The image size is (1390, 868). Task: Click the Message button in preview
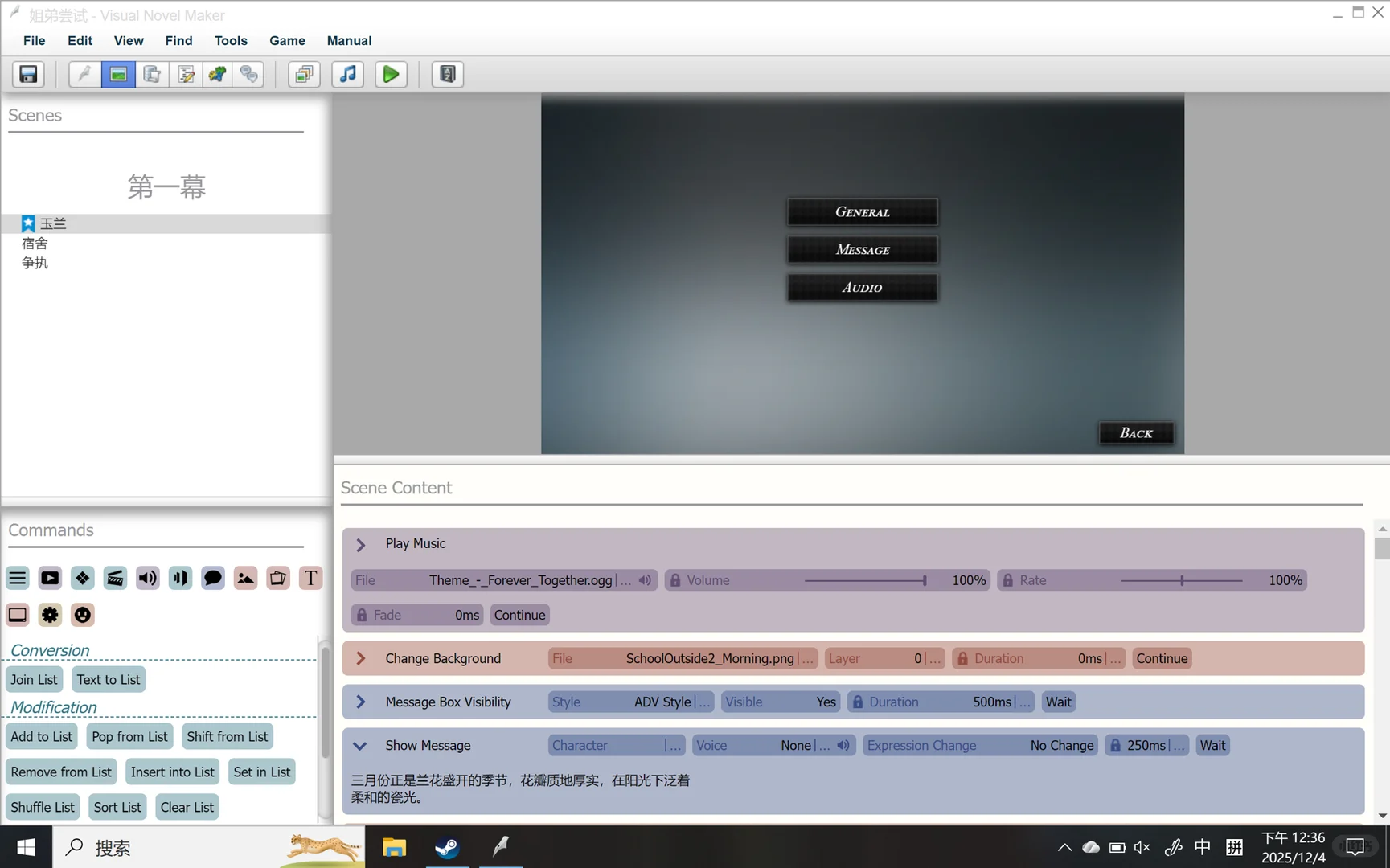tap(862, 250)
